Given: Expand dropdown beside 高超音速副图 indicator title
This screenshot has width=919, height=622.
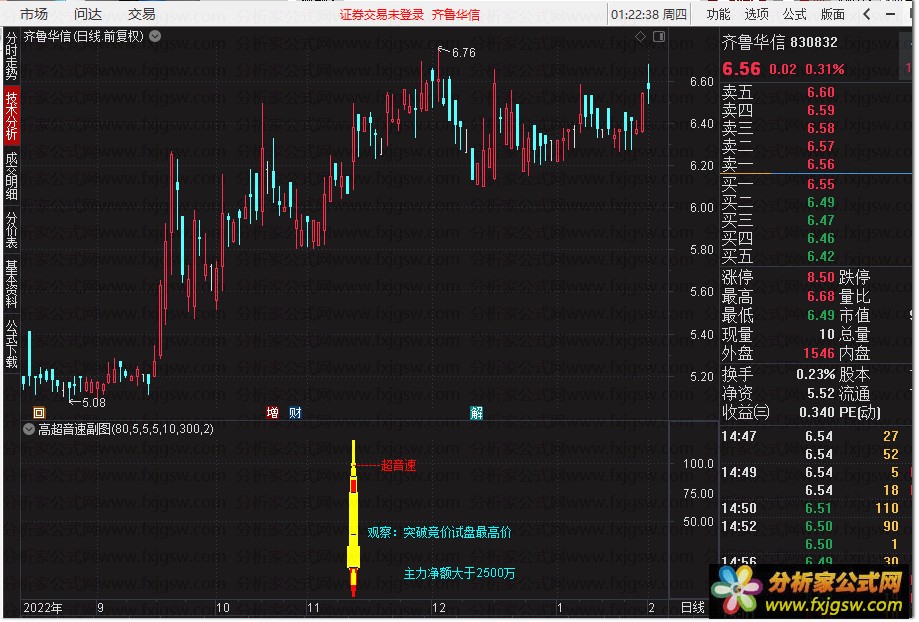Looking at the screenshot, I should point(29,429).
